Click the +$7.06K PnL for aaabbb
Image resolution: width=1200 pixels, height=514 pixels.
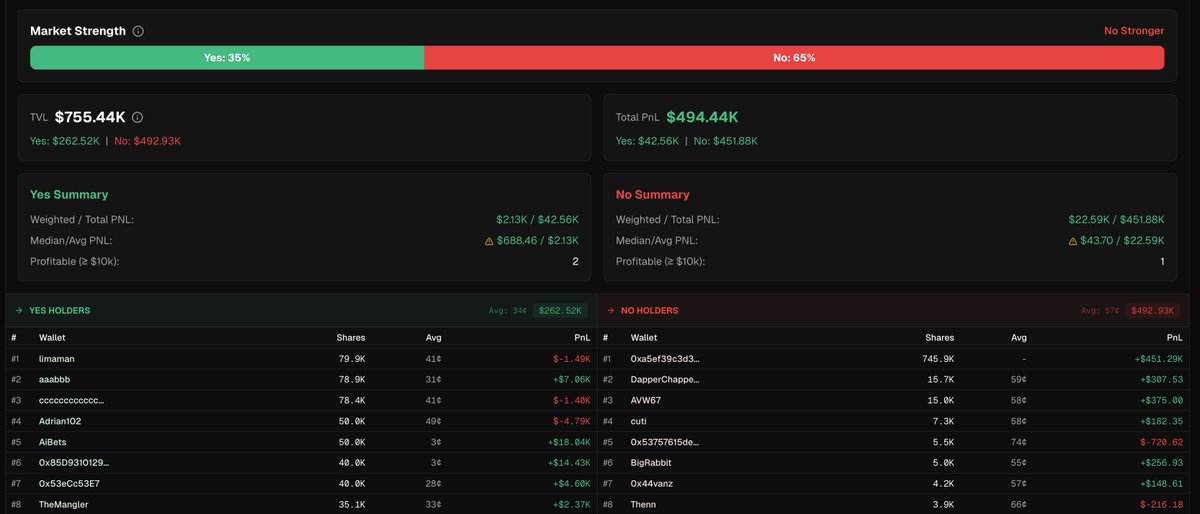coord(572,379)
